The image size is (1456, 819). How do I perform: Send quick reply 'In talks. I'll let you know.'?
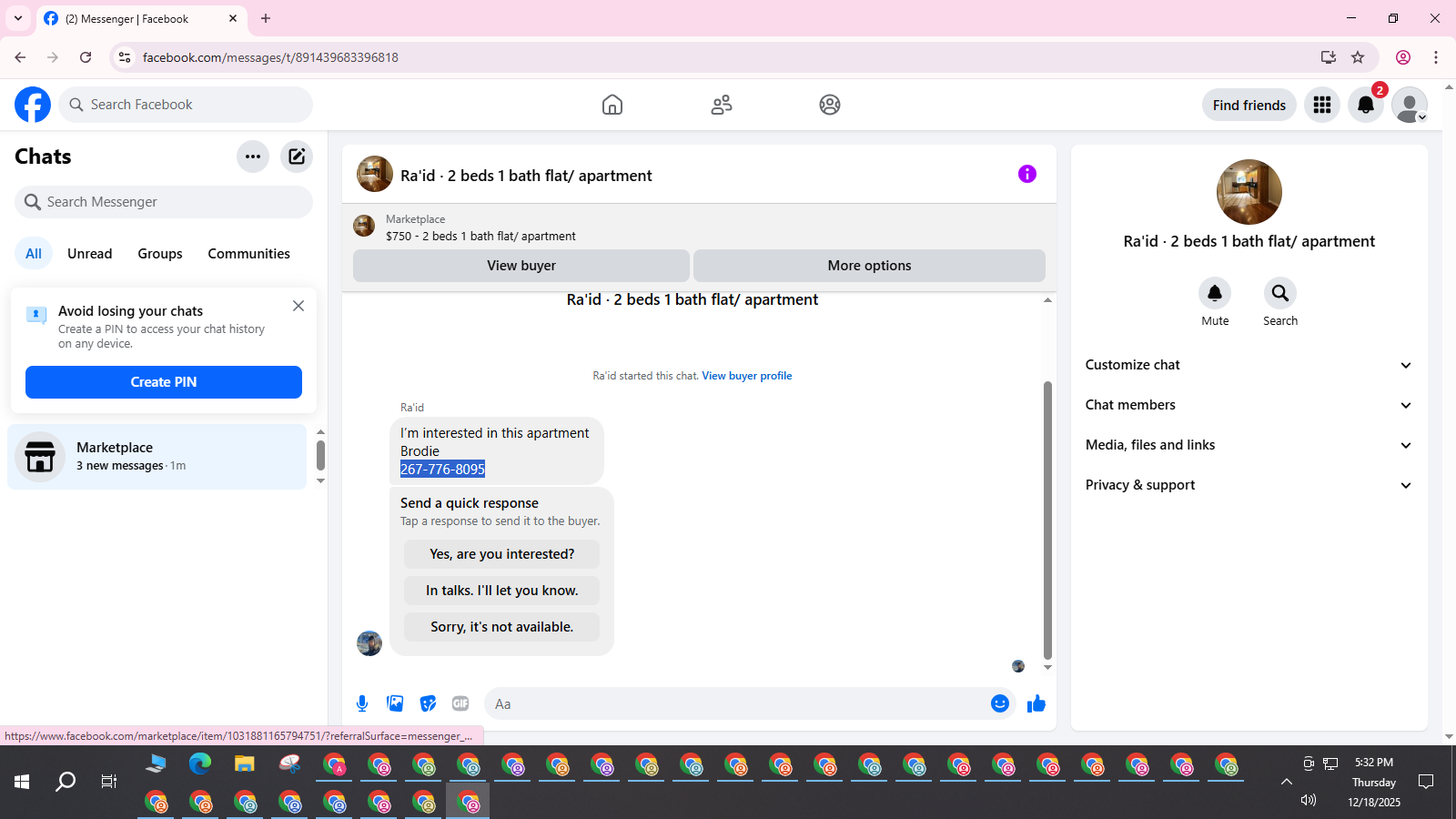[x=502, y=591]
